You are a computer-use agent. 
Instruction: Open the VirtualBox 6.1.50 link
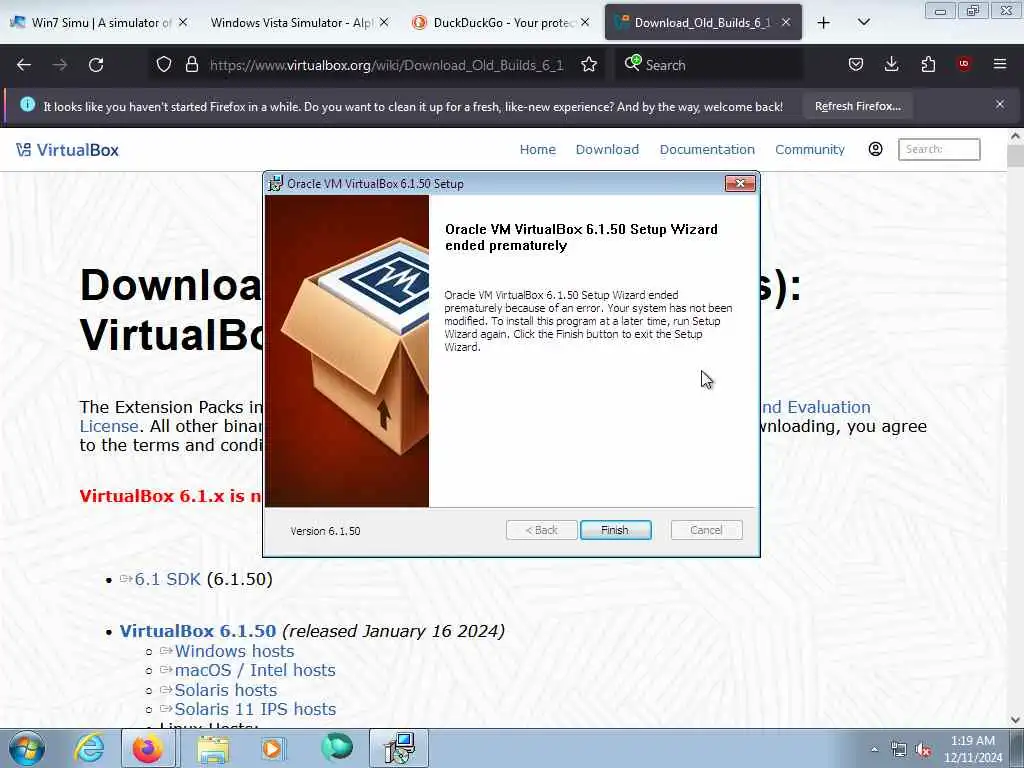point(198,631)
